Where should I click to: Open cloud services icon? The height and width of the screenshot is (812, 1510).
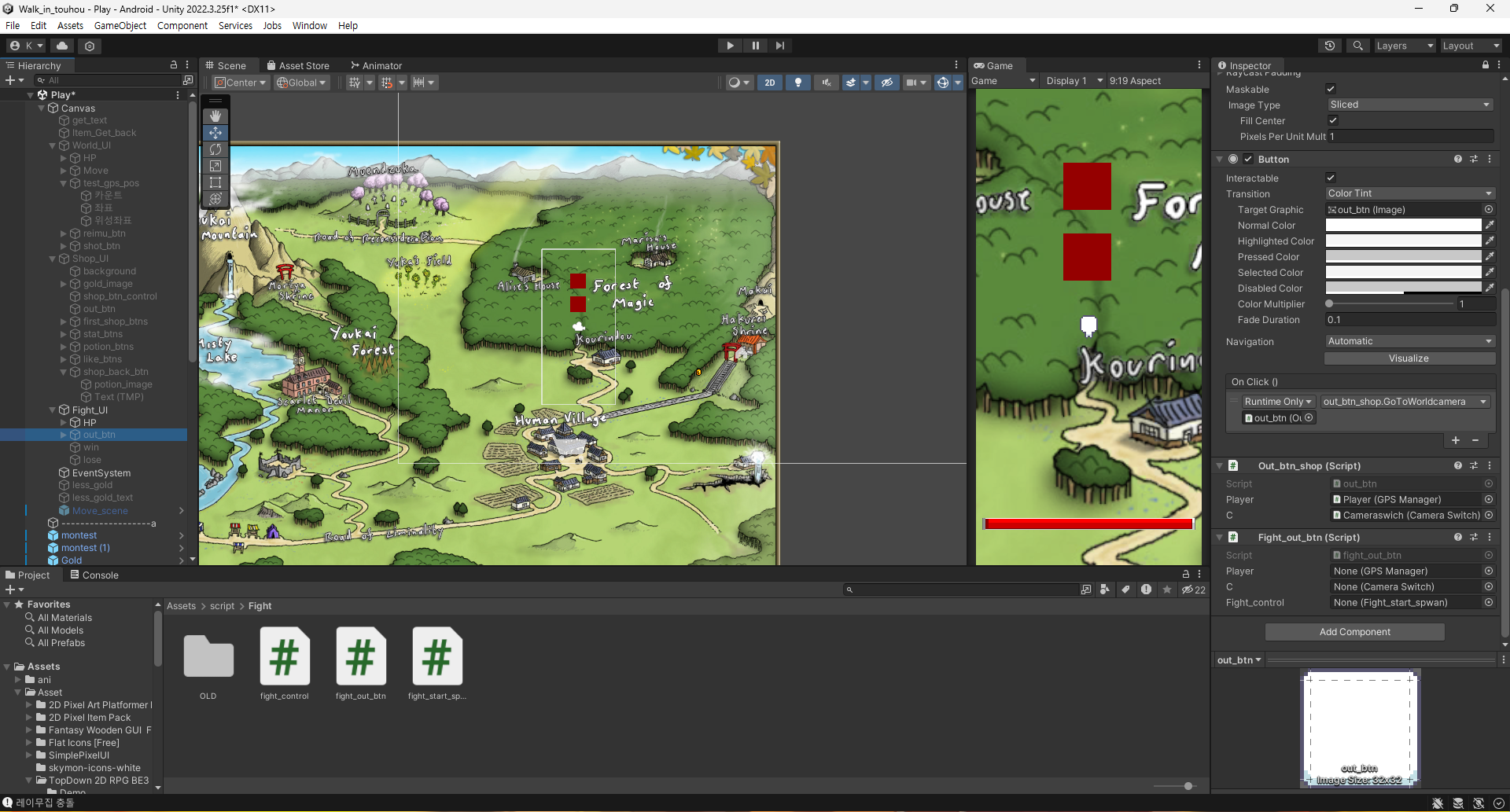coord(62,46)
